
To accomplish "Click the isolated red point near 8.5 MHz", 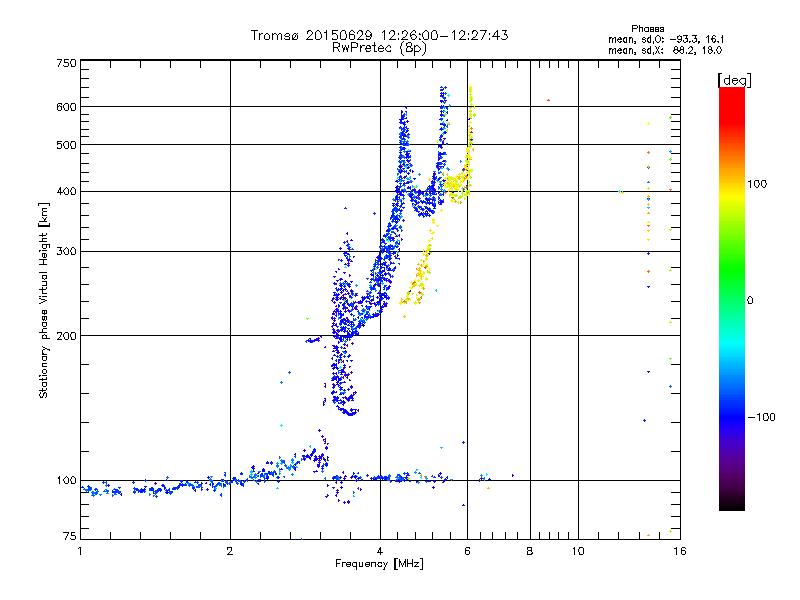I will pyautogui.click(x=548, y=100).
